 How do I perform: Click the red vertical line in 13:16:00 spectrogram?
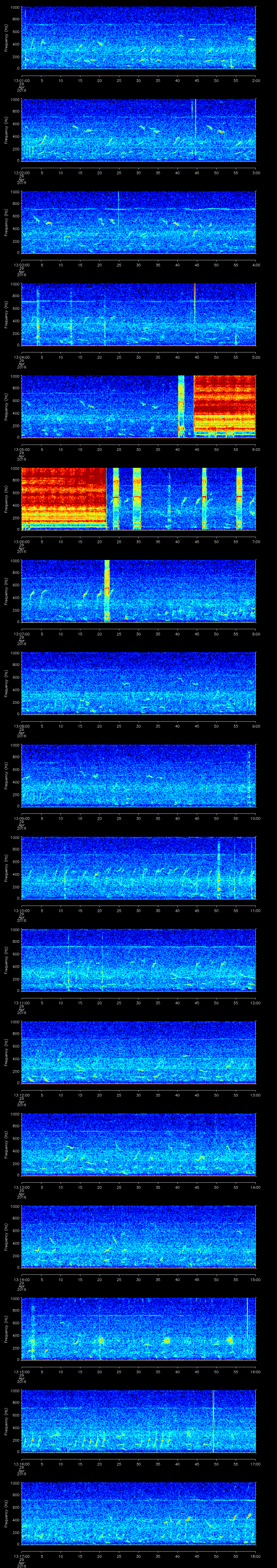[x=213, y=1421]
